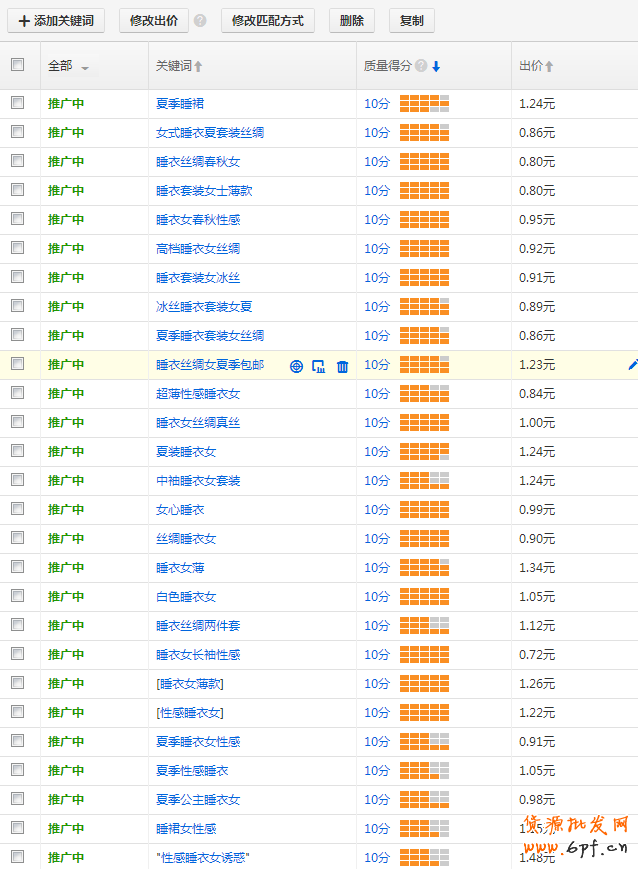The width and height of the screenshot is (638, 869).
Task: Click the chart icon in the highlighted row
Action: click(319, 366)
